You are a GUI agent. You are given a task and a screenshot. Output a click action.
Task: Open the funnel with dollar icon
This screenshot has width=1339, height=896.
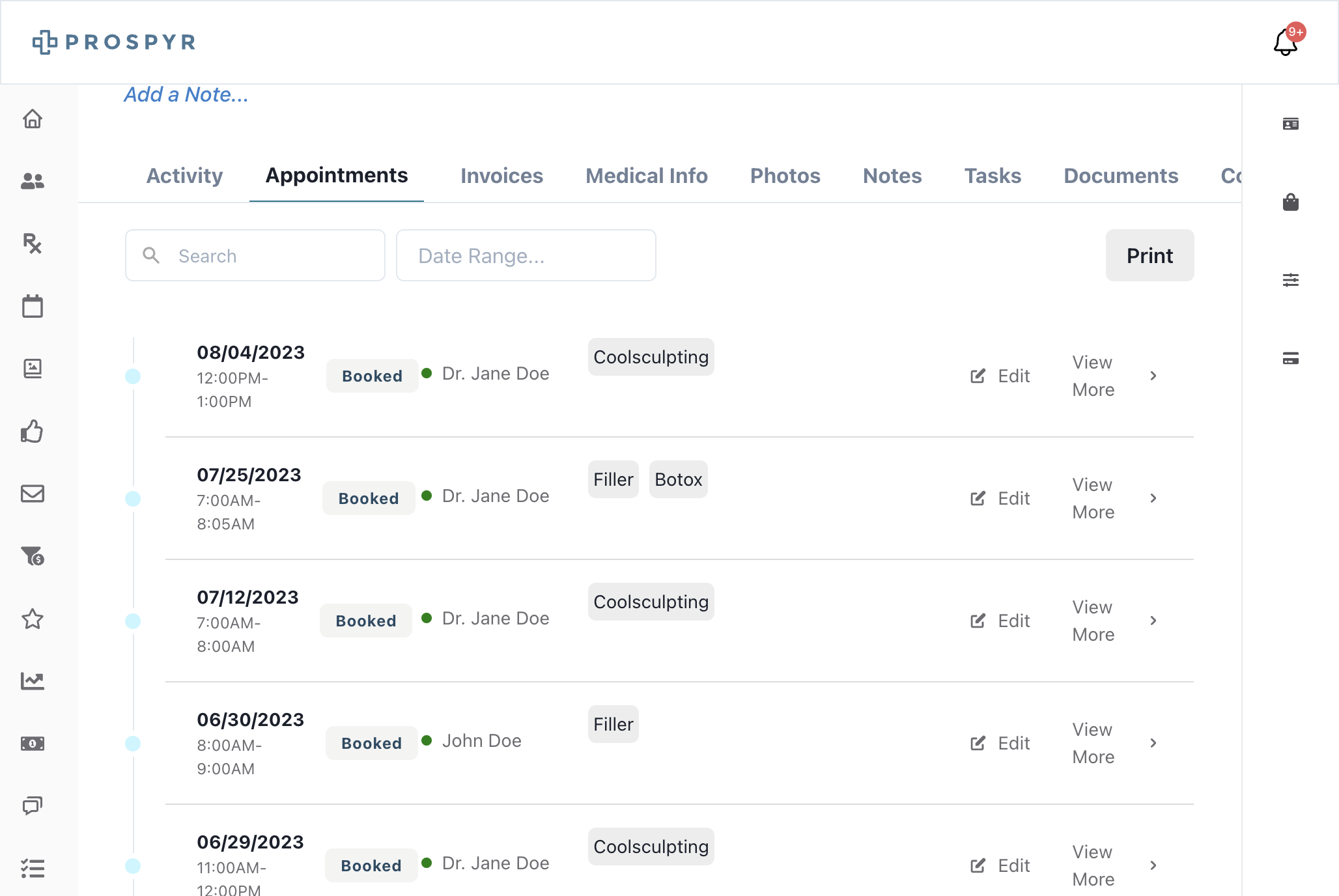[x=33, y=555]
